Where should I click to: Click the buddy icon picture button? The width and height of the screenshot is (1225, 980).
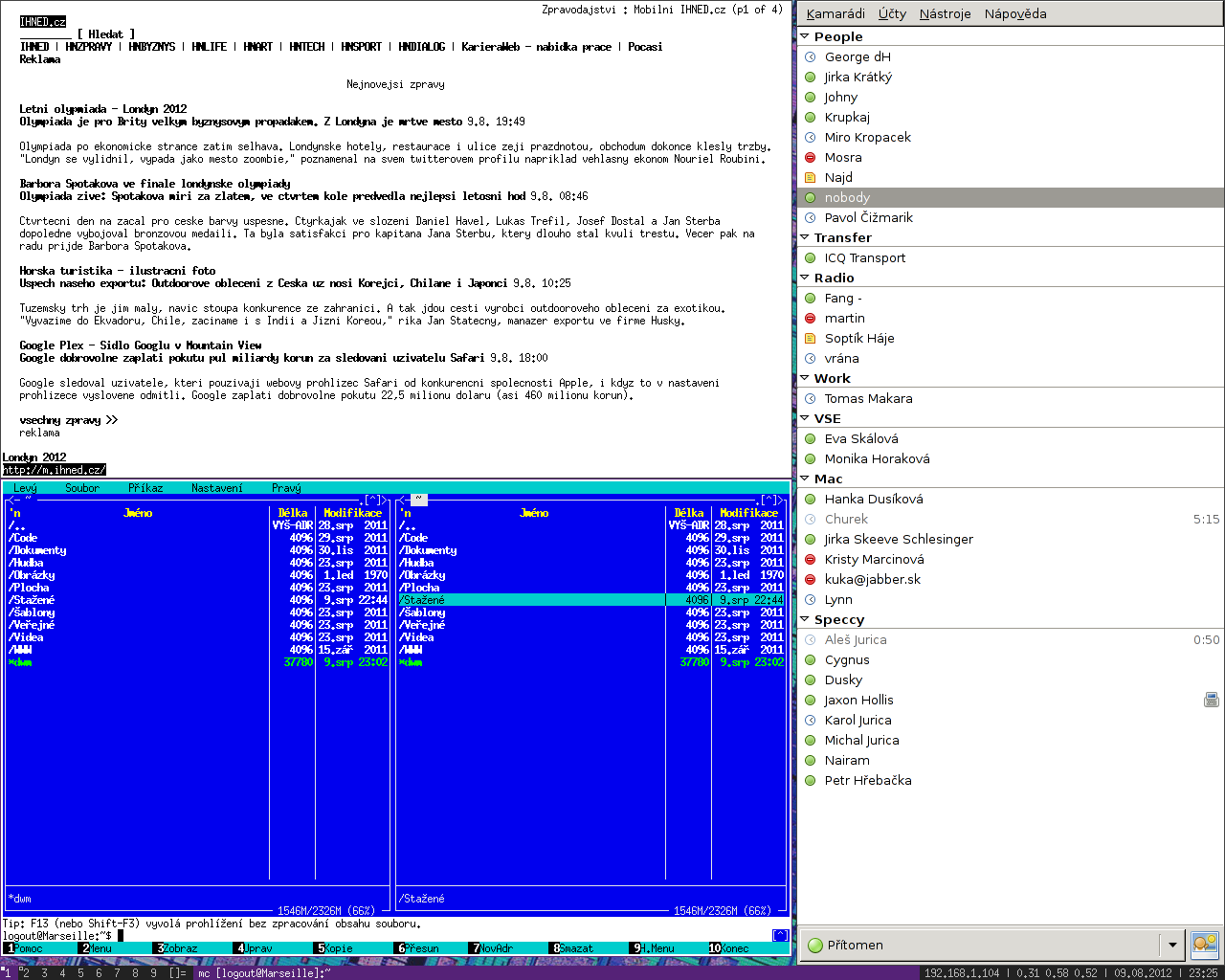(1204, 945)
